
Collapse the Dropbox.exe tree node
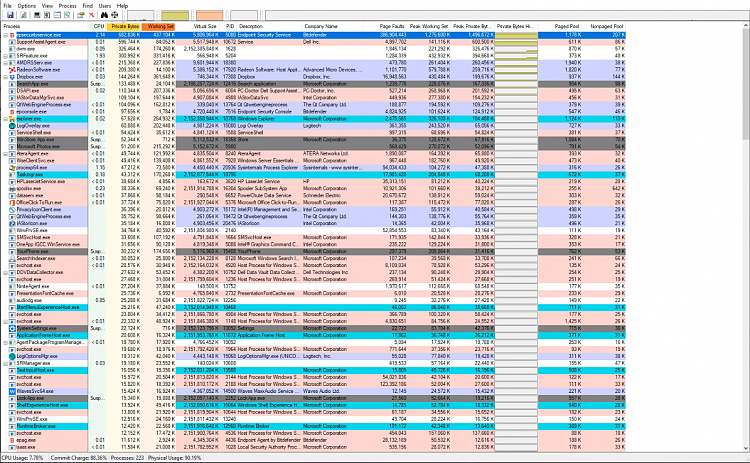pos(6,77)
